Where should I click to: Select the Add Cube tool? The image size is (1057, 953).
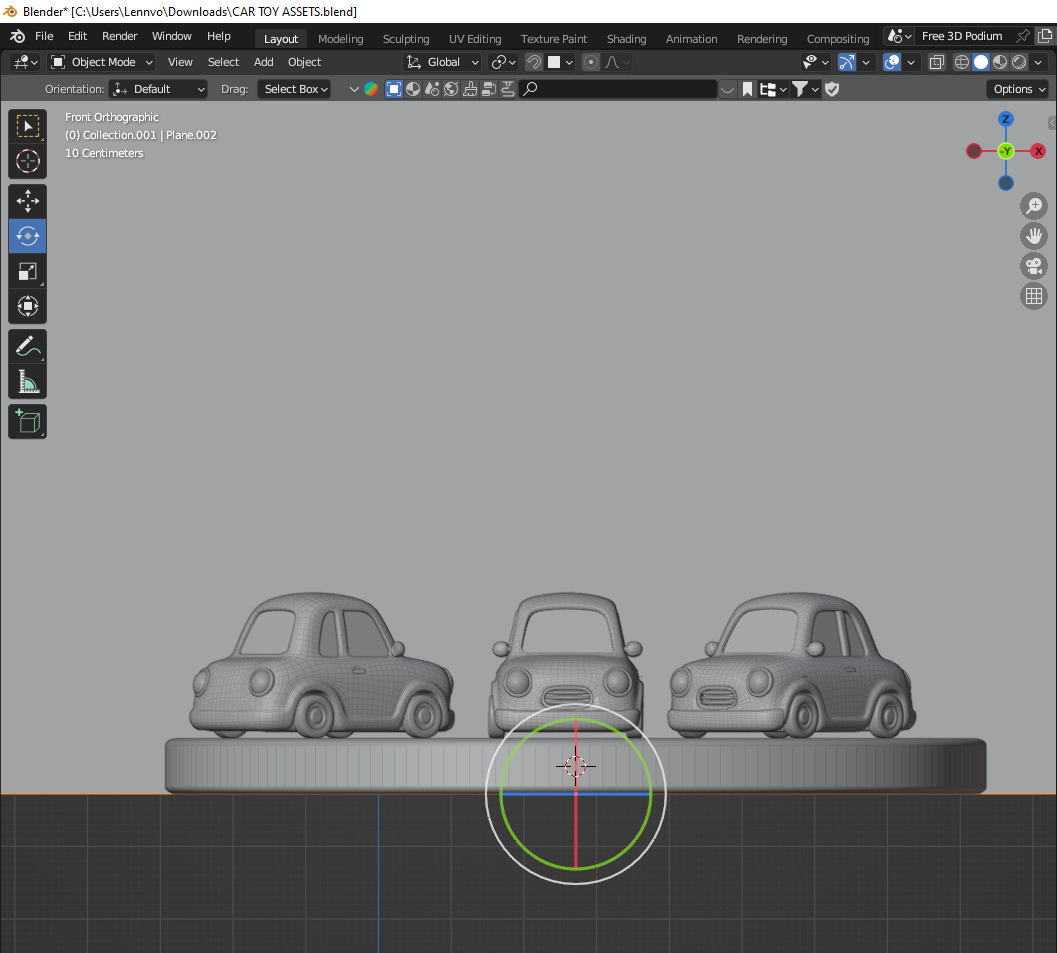point(28,422)
